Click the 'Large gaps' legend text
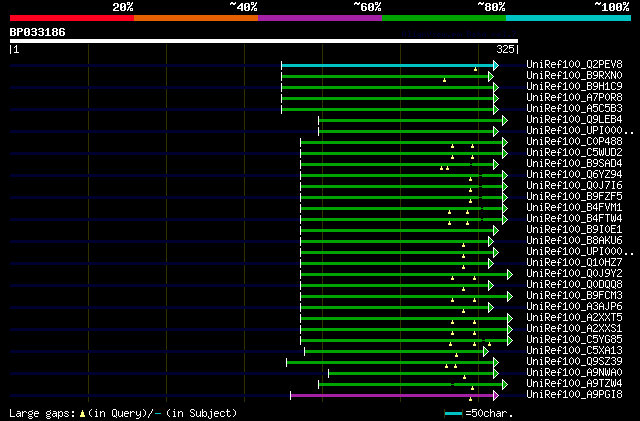 (42, 413)
